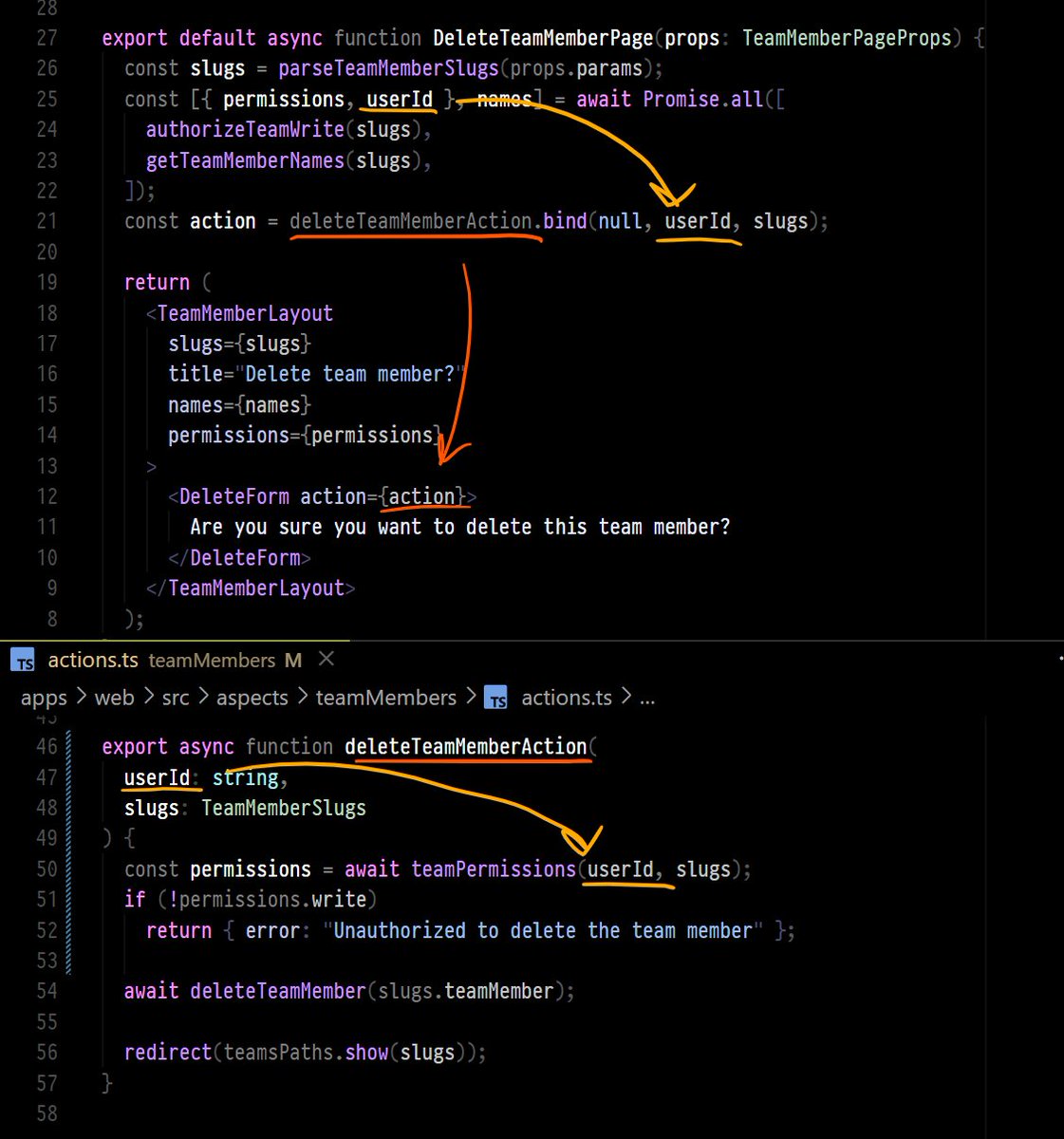Click the "Delete team member?" title string
Image resolution: width=1064 pixels, height=1139 pixels.
click(350, 374)
